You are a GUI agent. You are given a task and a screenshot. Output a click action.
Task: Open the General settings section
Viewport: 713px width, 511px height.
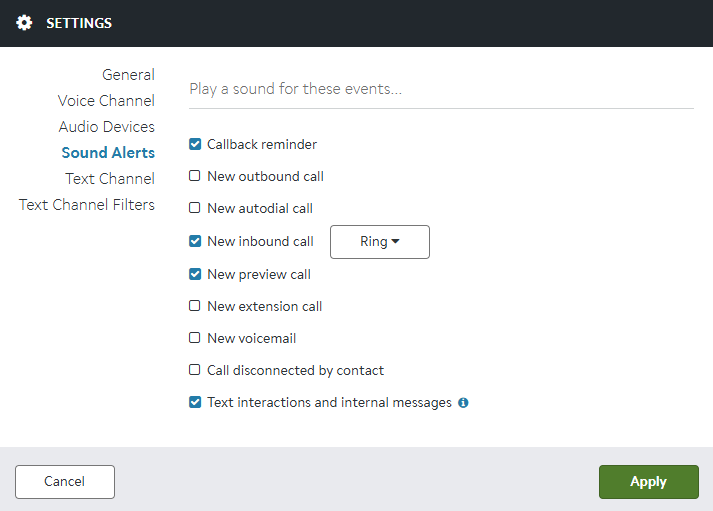[x=128, y=75]
